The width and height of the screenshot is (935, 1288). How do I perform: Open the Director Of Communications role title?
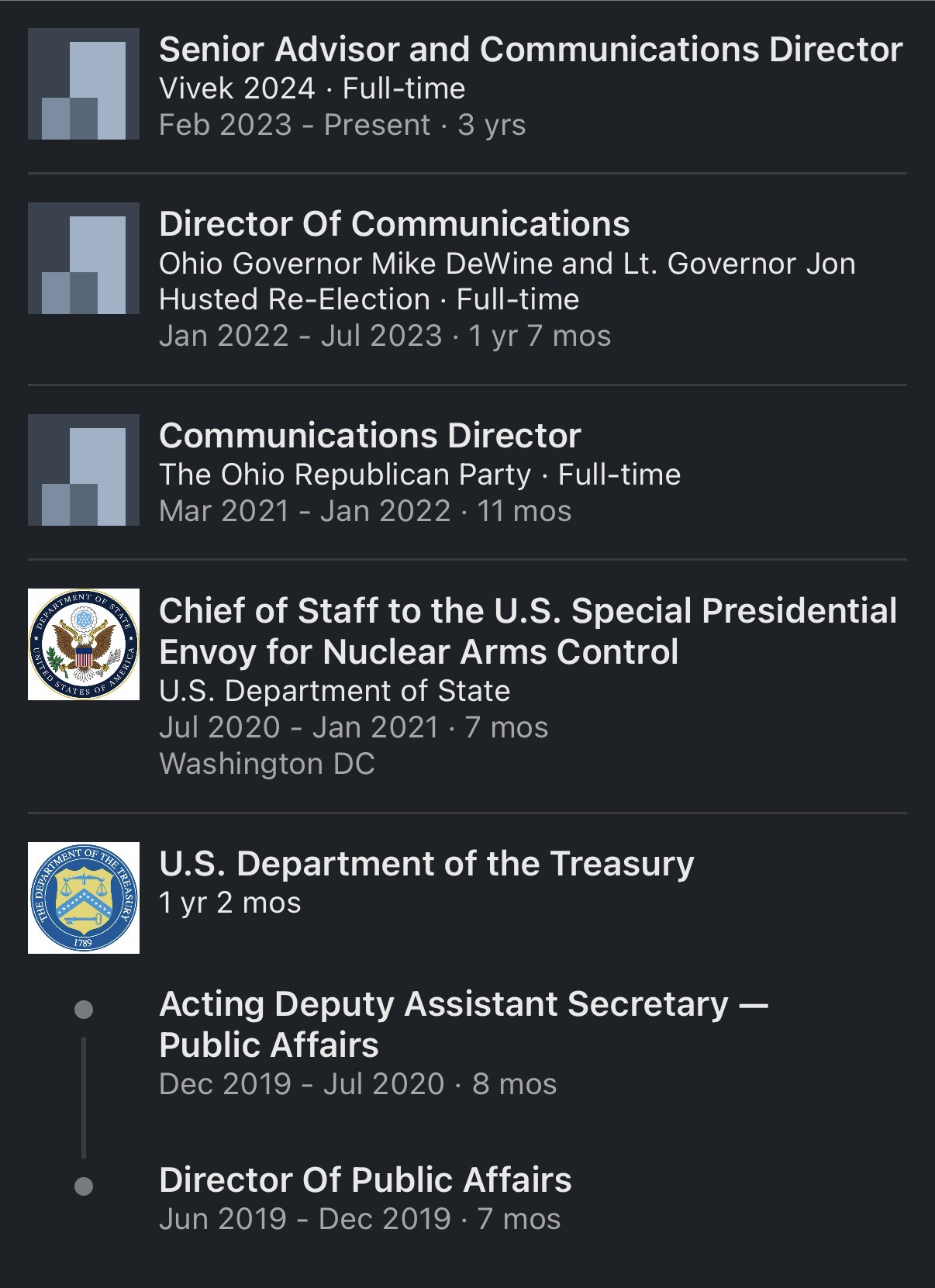[x=394, y=224]
